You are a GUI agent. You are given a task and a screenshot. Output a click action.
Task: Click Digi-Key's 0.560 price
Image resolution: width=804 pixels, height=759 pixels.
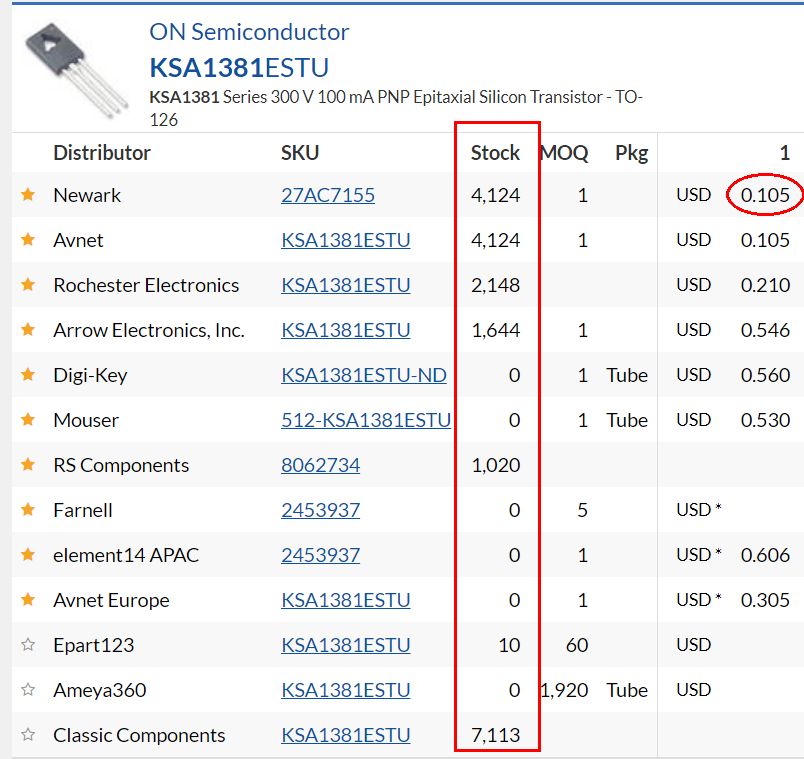[x=765, y=375]
